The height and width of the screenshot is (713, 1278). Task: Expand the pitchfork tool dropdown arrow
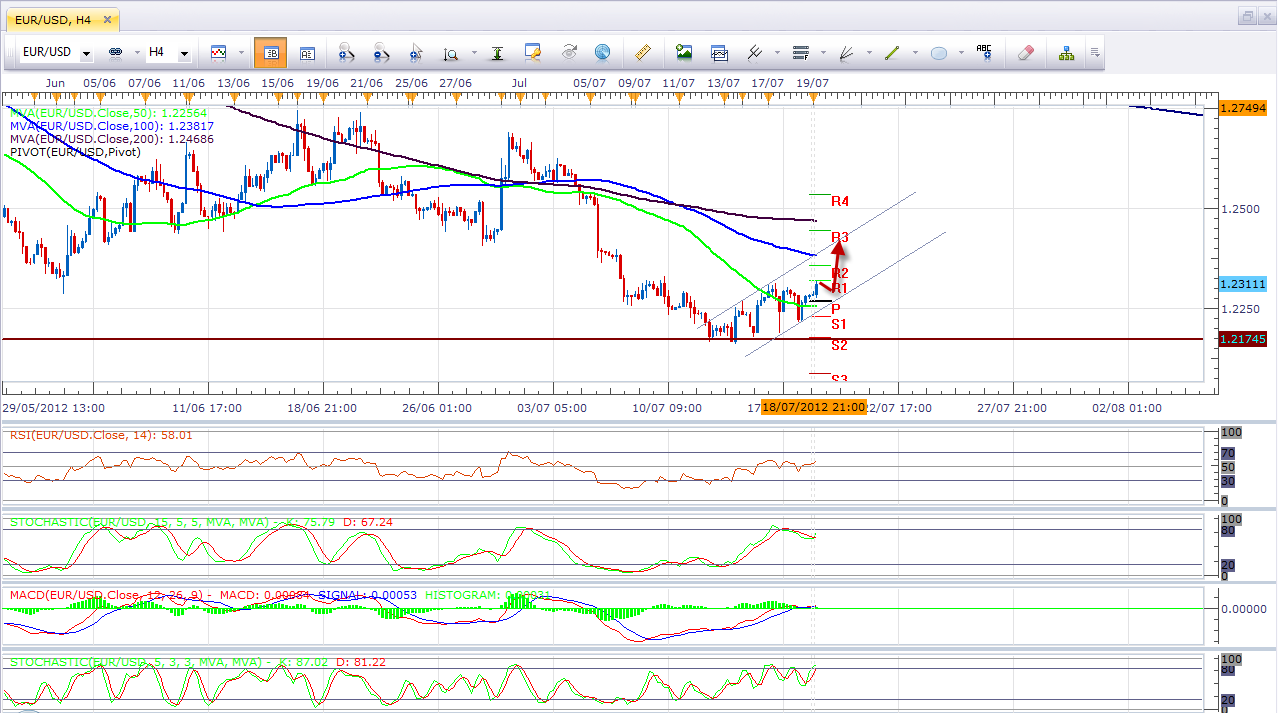click(776, 53)
